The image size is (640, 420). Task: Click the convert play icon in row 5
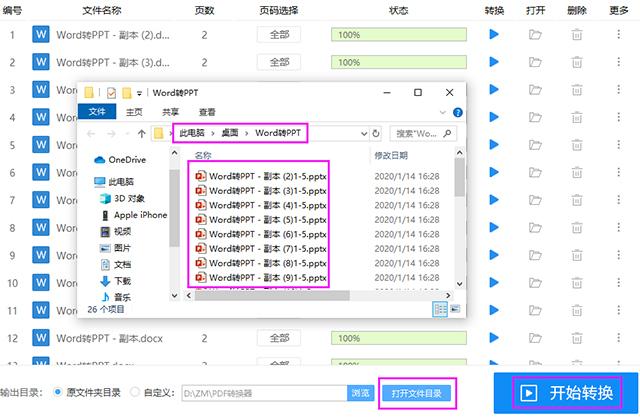pos(494,144)
